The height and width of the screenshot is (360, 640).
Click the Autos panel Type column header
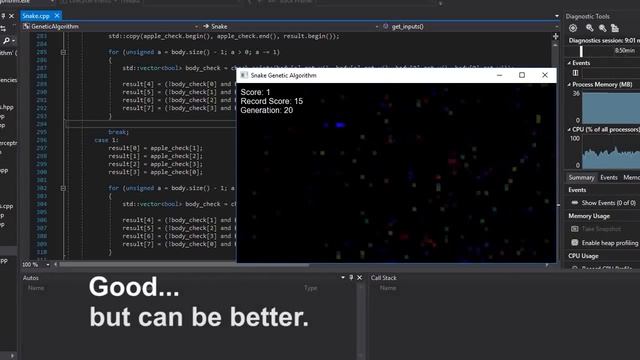(x=311, y=288)
